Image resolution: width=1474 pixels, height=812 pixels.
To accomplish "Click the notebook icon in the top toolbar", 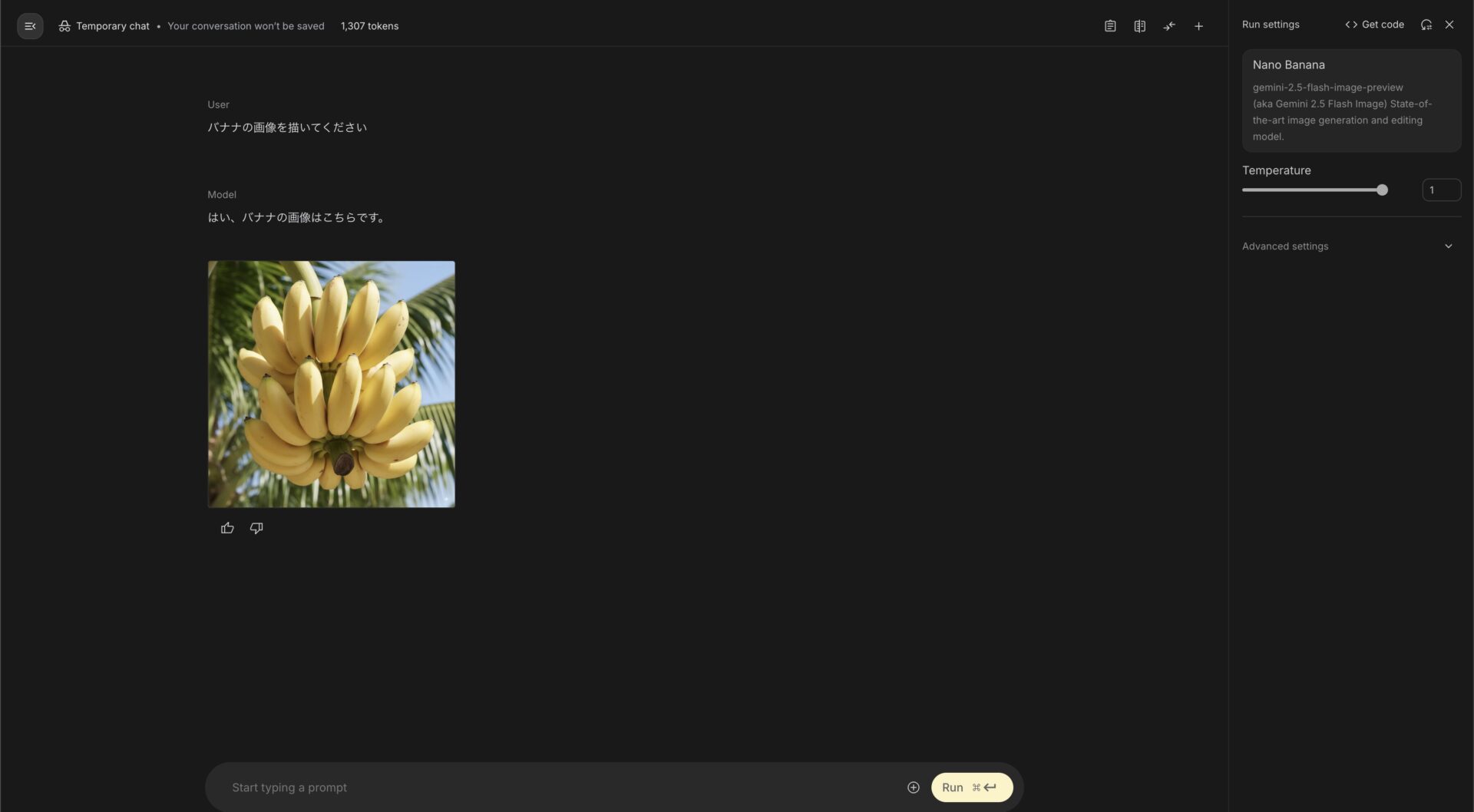I will [x=1139, y=25].
